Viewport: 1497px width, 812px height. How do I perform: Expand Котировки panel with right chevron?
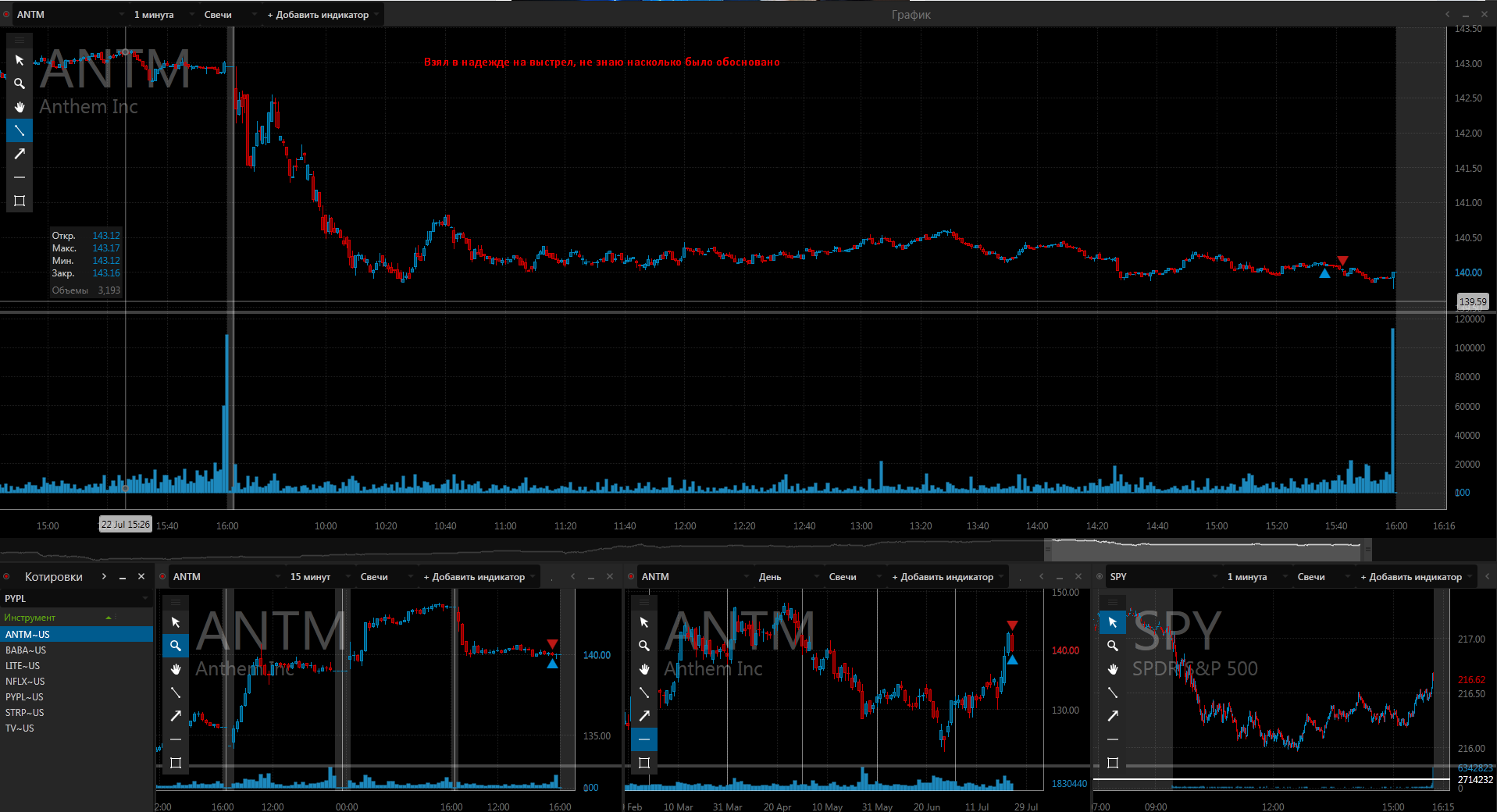click(x=104, y=577)
